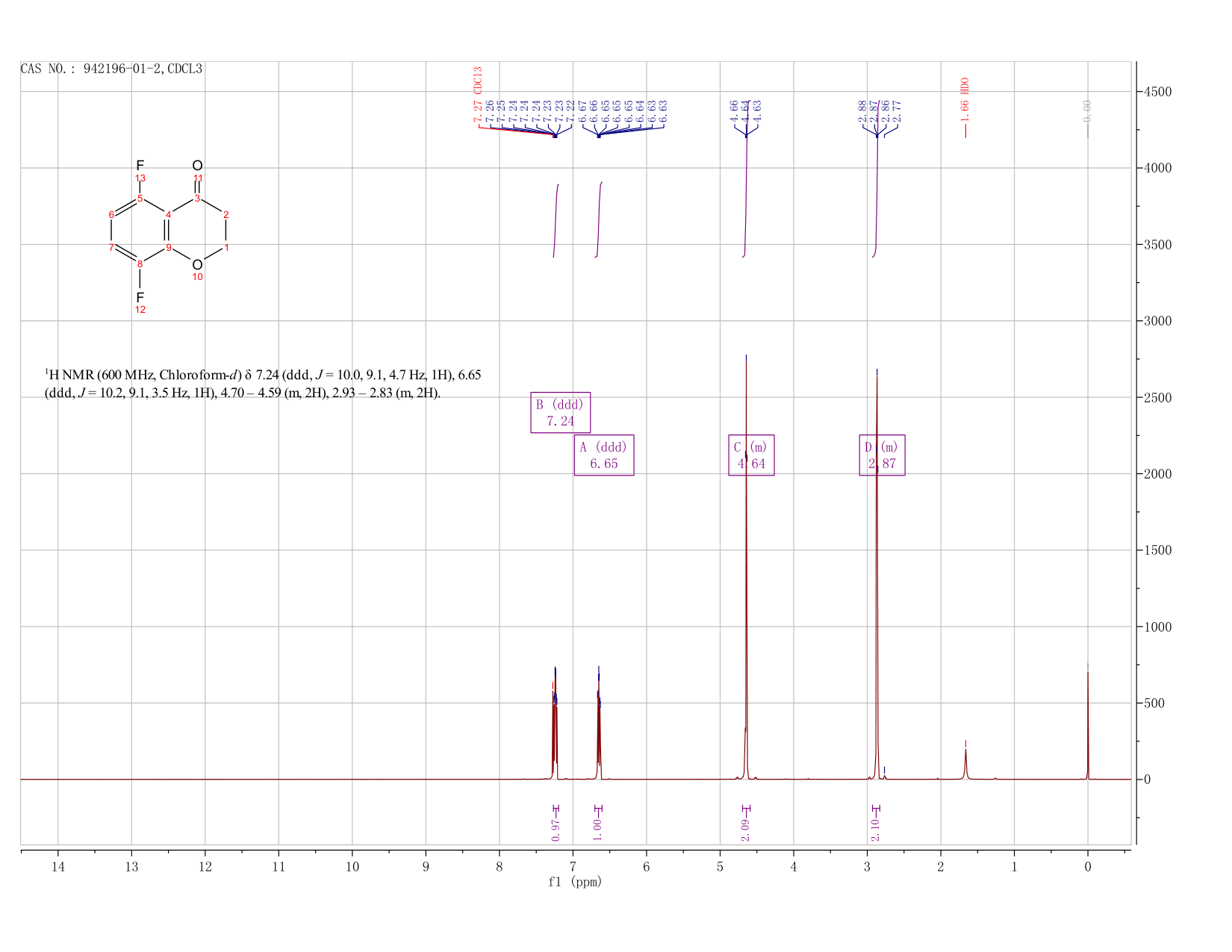Select the integral value 0.97

[556, 829]
